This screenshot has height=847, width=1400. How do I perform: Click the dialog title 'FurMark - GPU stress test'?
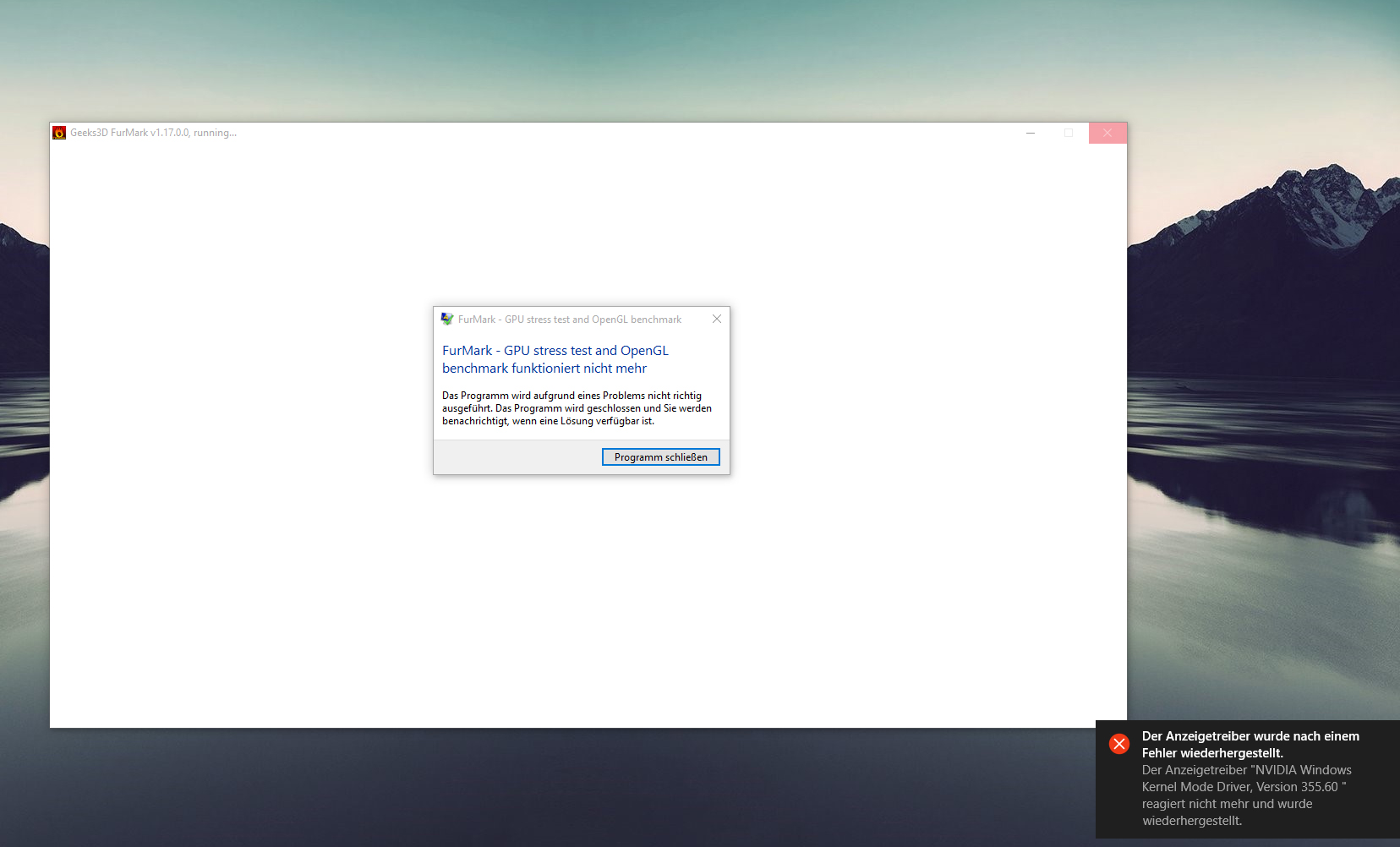(x=570, y=320)
